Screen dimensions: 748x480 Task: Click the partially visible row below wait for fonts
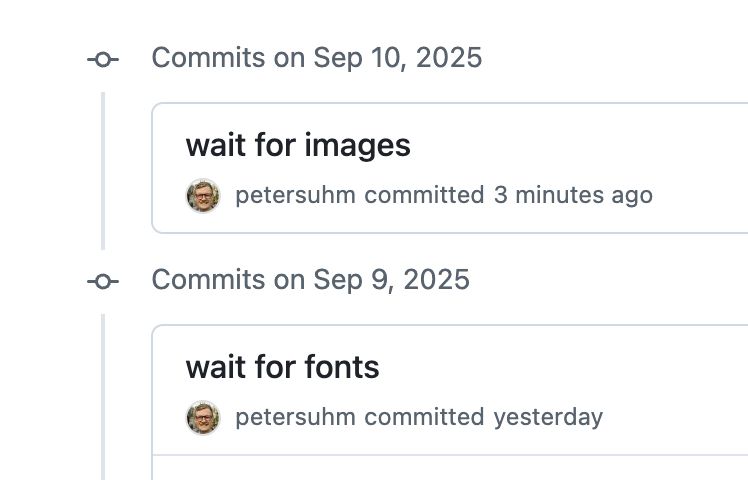[450, 468]
